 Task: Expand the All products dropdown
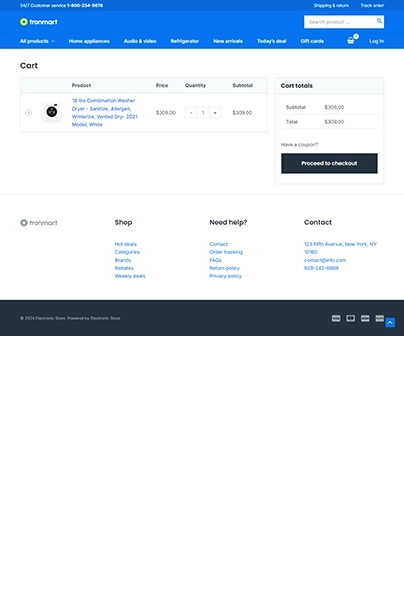(x=37, y=41)
